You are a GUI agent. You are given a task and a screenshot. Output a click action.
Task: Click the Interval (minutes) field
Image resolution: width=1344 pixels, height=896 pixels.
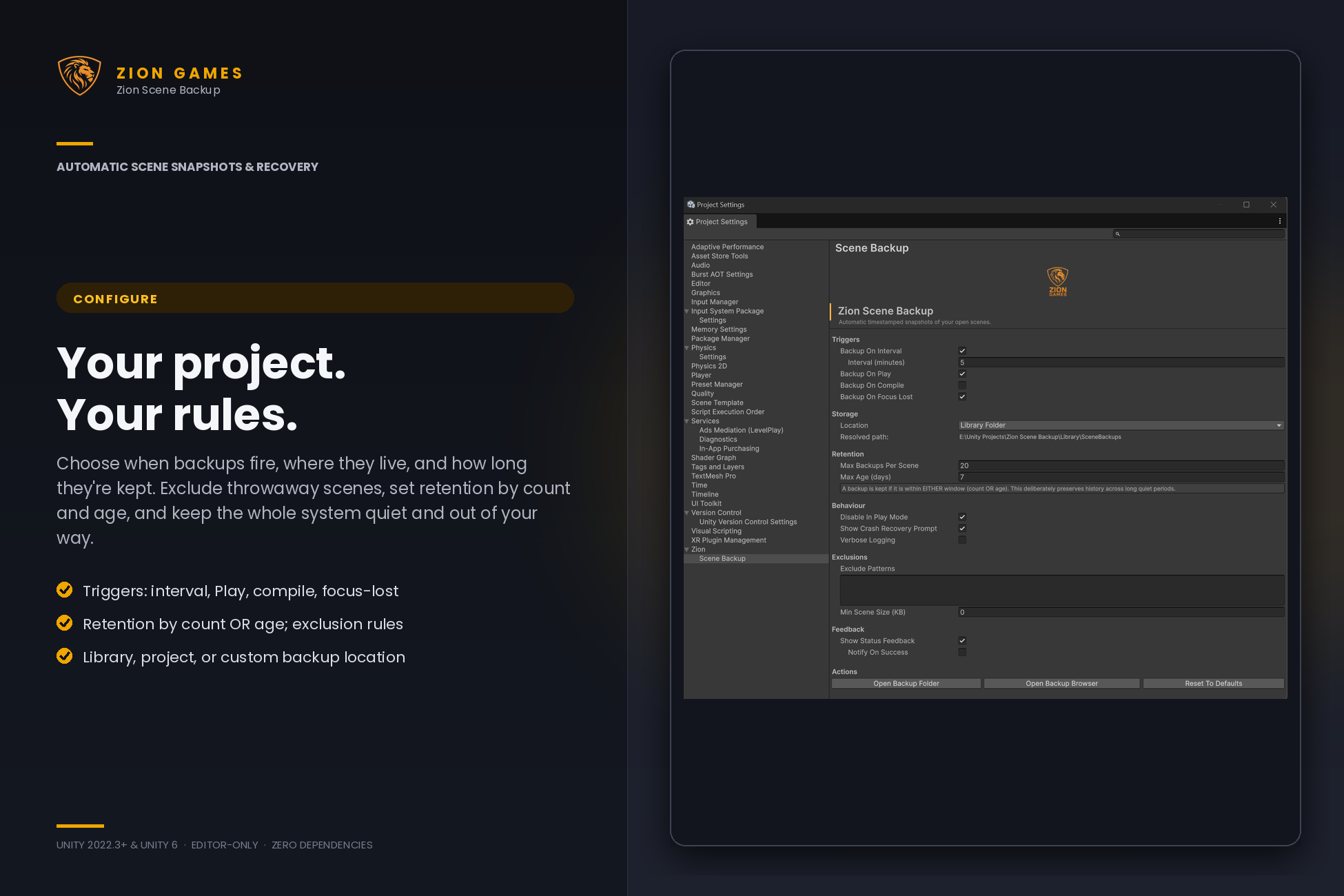point(1121,363)
